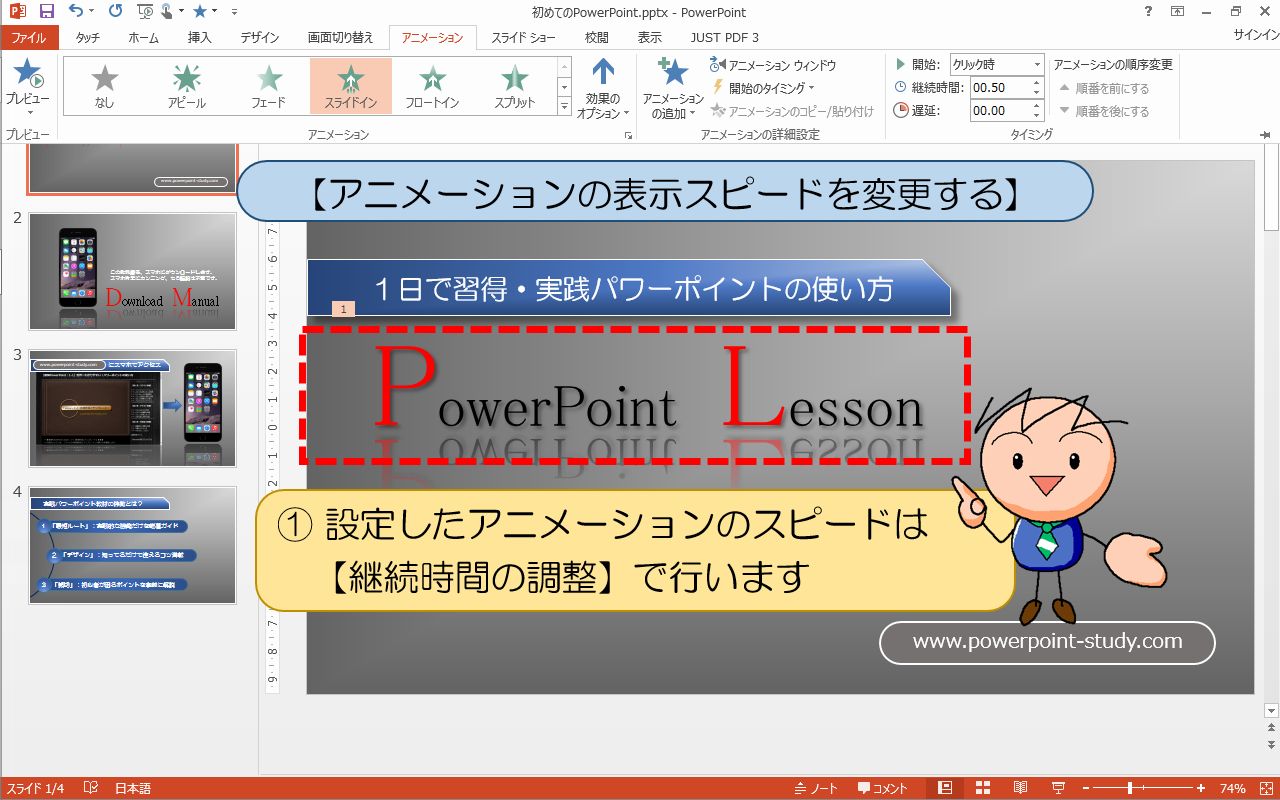
Task: Select slide 3 thumbnail
Action: click(133, 408)
